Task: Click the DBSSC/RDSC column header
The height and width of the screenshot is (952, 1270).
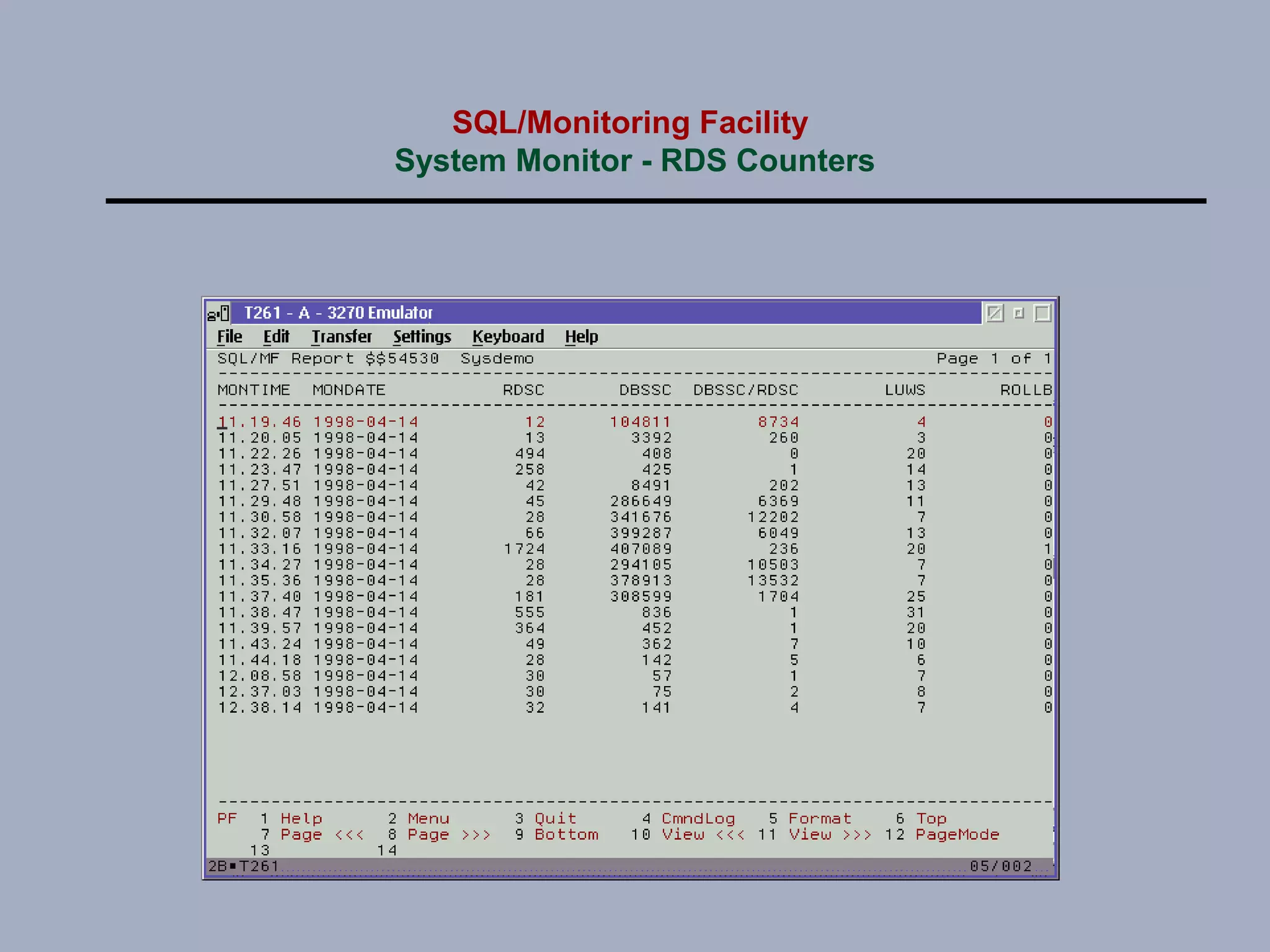Action: (x=745, y=390)
